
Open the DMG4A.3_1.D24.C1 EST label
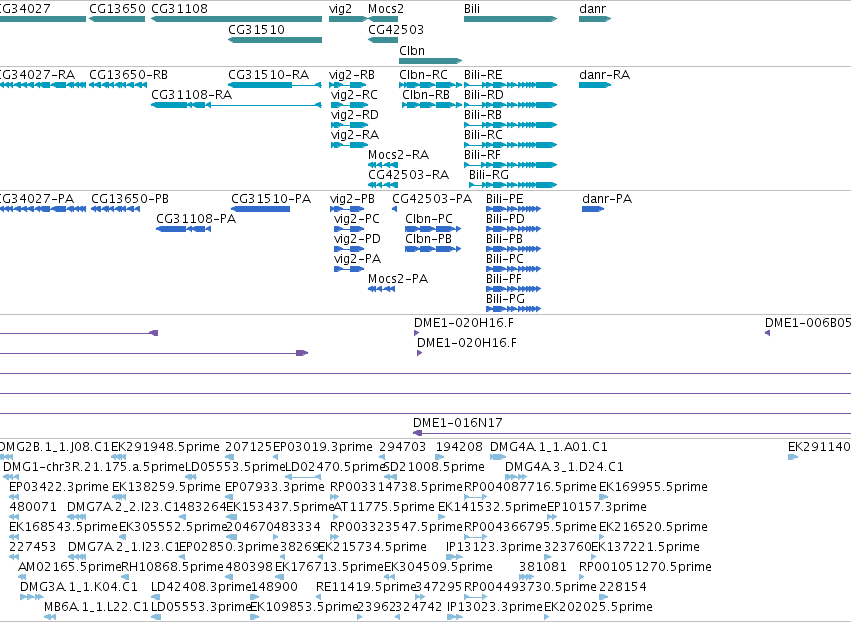[x=564, y=467]
